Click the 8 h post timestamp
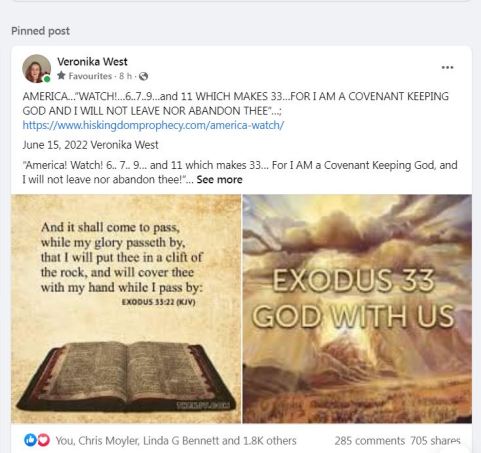Screen dimensions: 481x453 [x=125, y=76]
